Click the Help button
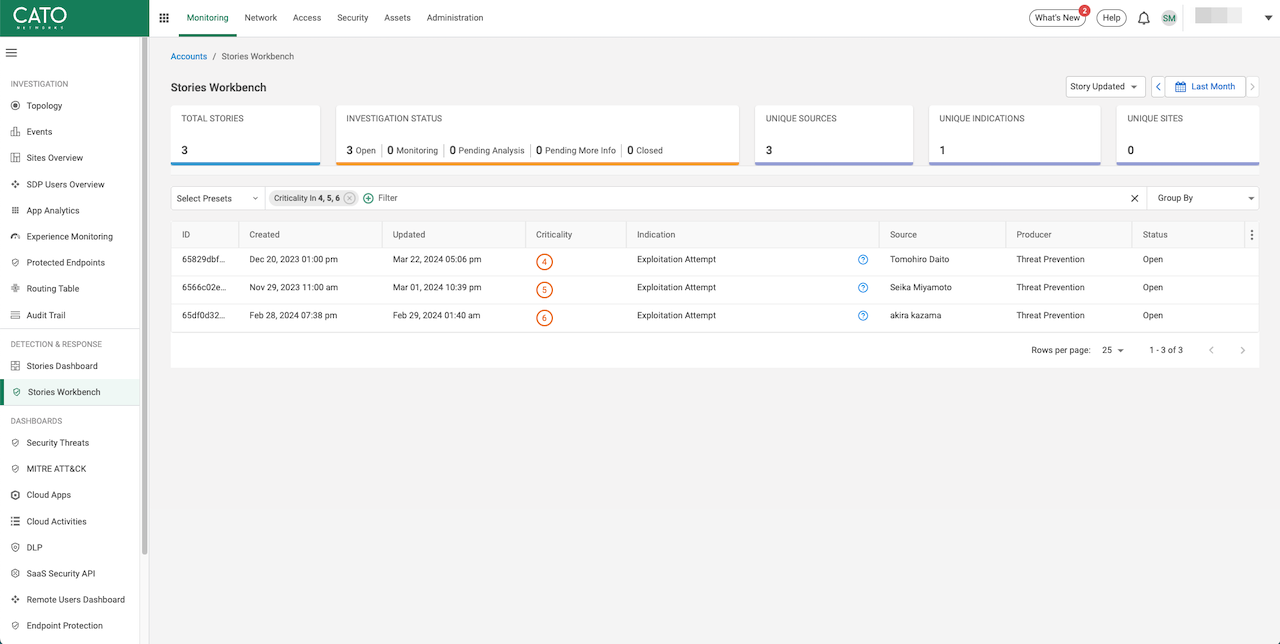The width and height of the screenshot is (1280, 644). (1111, 18)
